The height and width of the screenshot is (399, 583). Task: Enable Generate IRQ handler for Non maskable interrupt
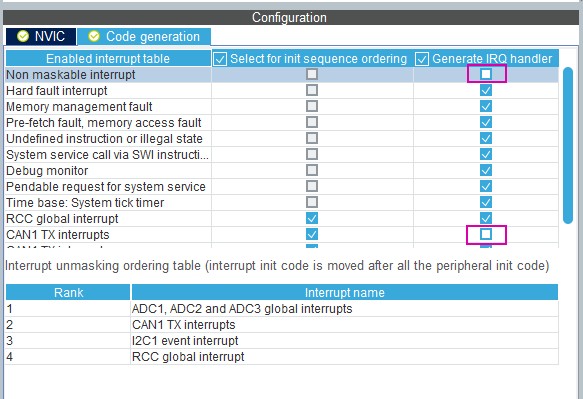pos(486,74)
